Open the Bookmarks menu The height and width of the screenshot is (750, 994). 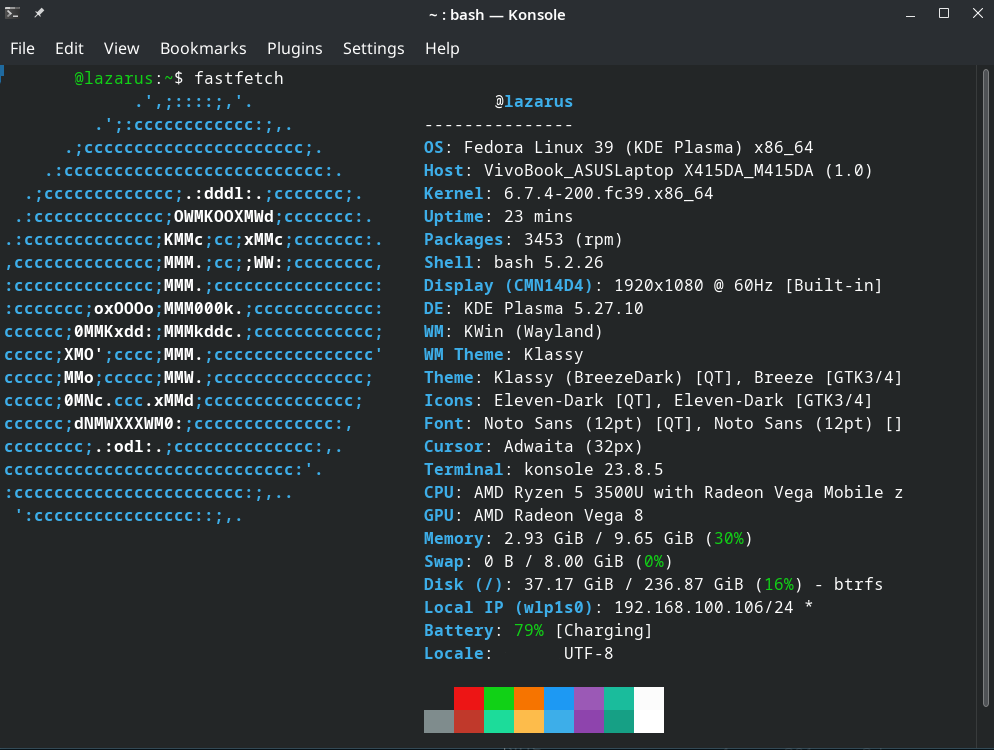point(203,48)
